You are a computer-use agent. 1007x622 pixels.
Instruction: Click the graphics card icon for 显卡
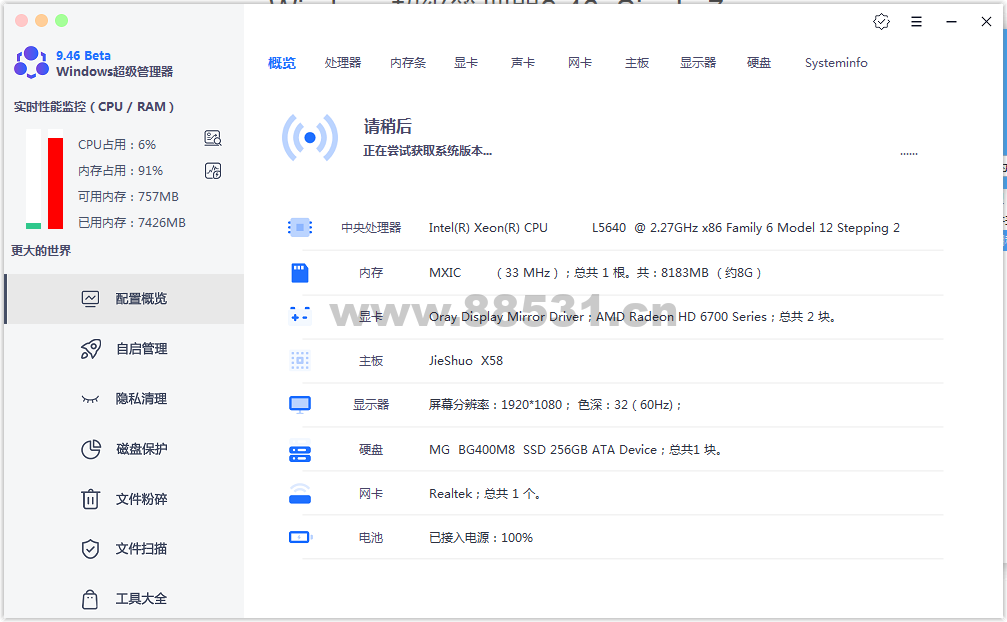point(300,315)
